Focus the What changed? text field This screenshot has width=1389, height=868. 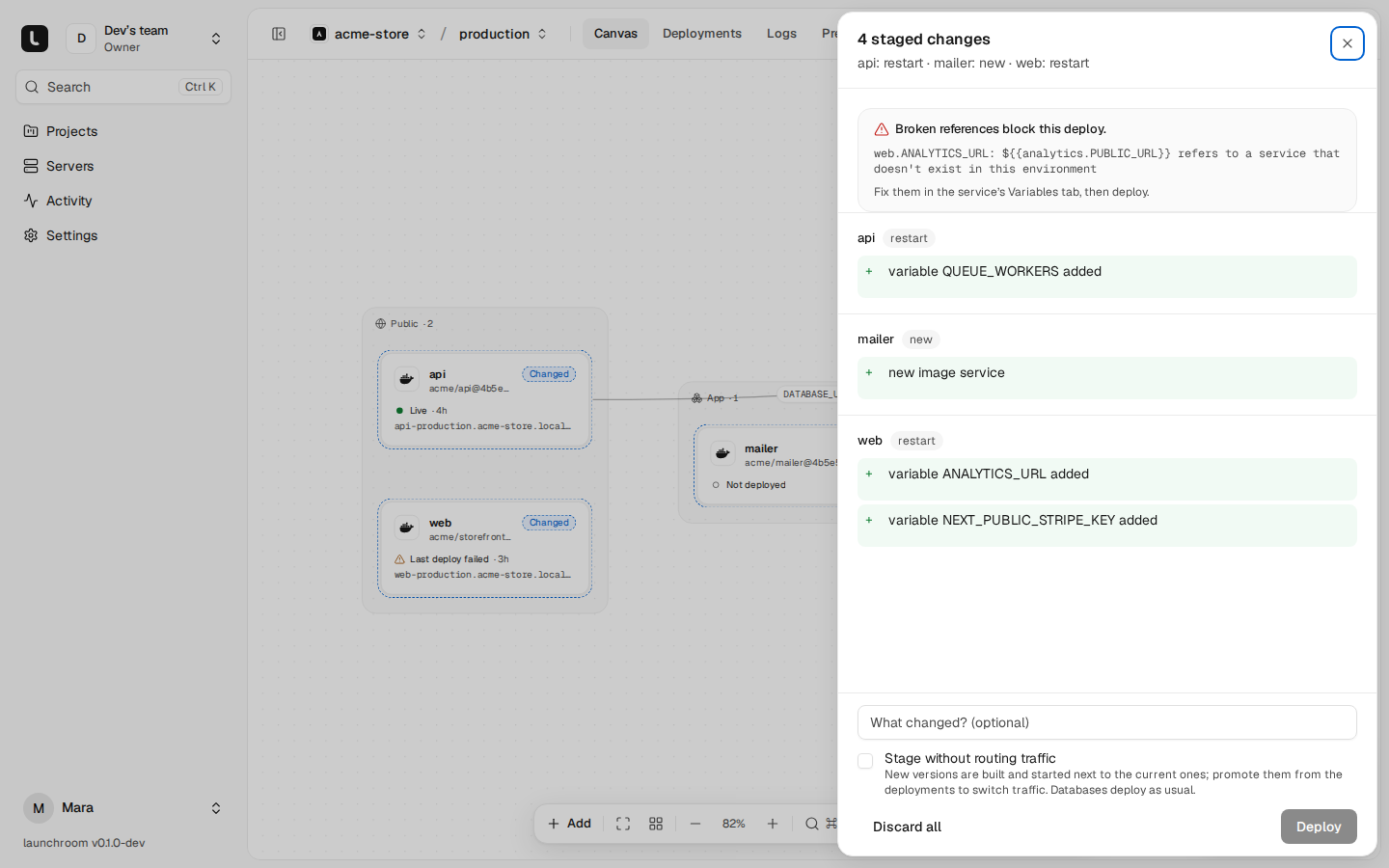(1107, 722)
